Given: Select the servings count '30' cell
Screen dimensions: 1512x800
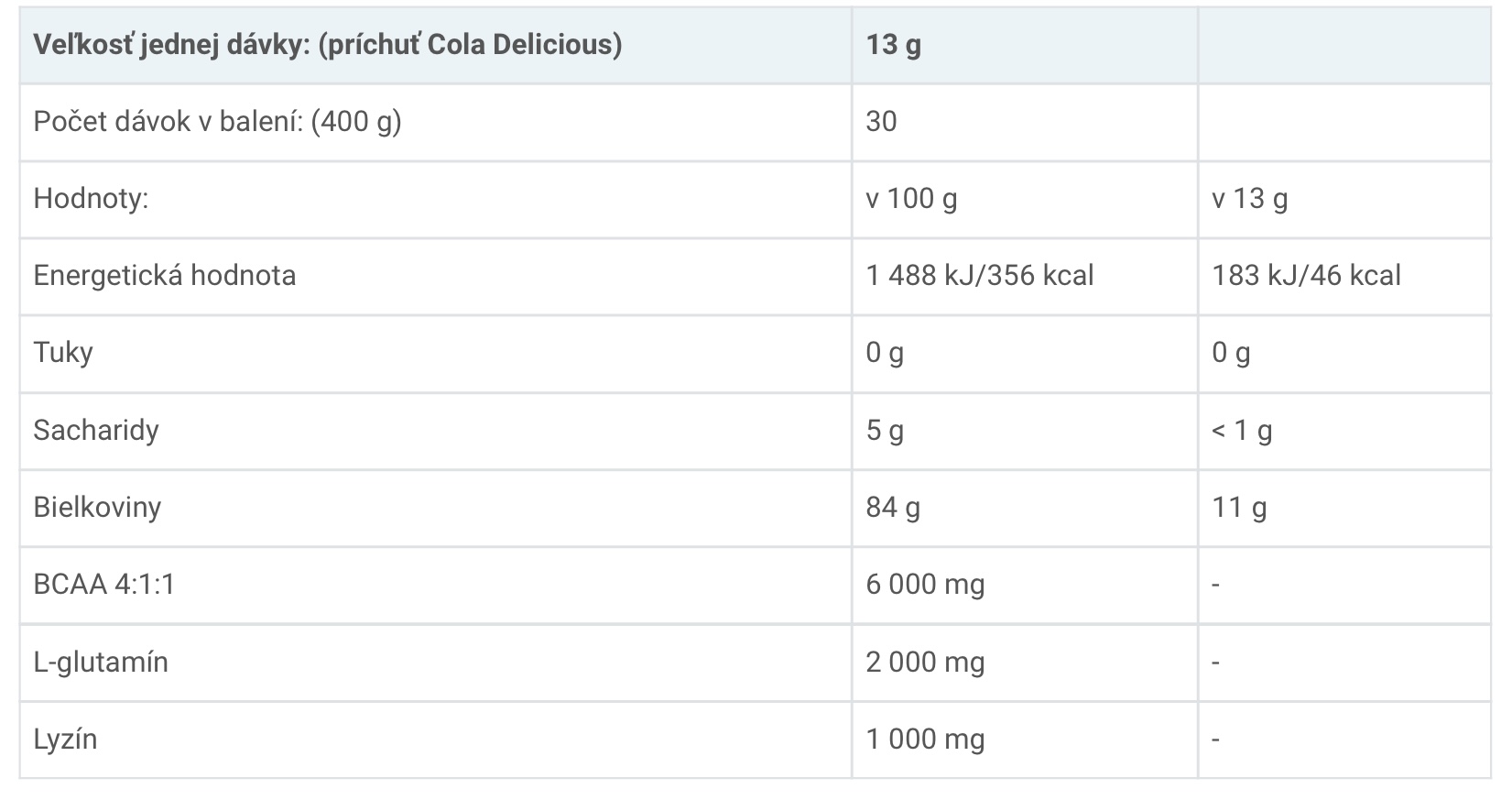Looking at the screenshot, I should point(1025,122).
